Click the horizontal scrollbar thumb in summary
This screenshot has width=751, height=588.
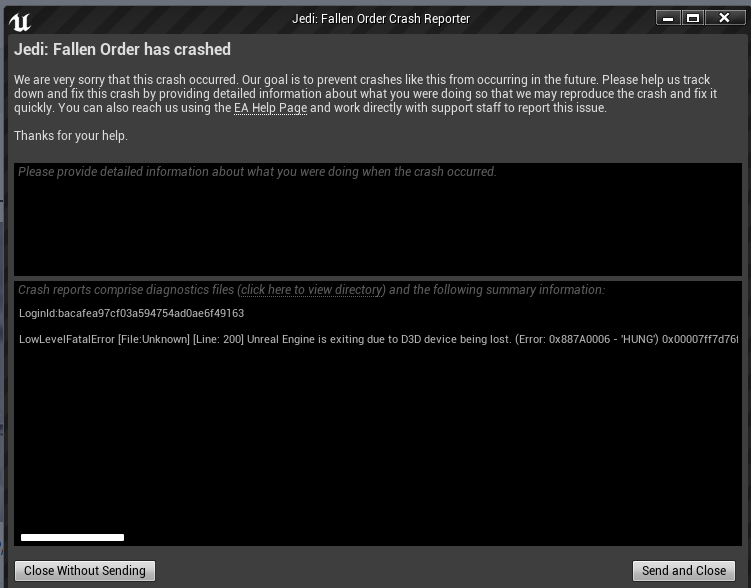point(72,537)
